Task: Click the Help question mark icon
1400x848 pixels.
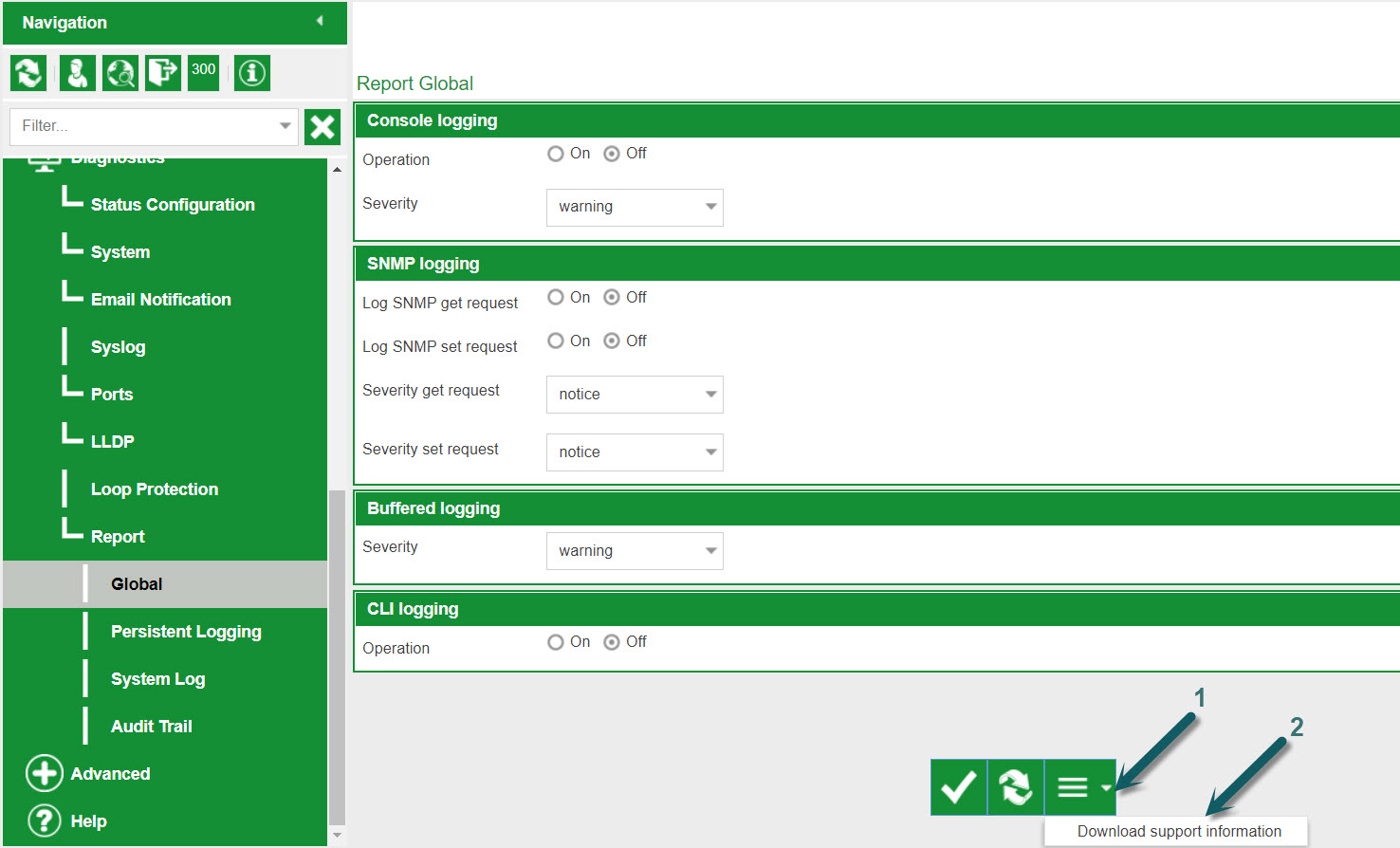Action: [x=44, y=820]
